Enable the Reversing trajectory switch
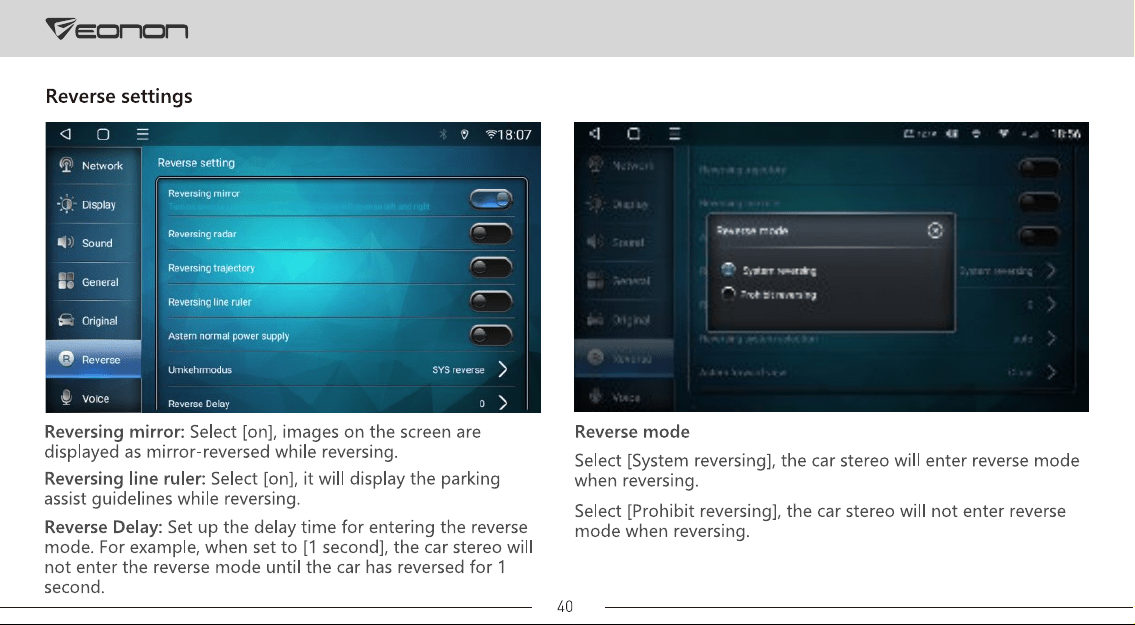This screenshot has height=625, width=1135. [x=491, y=267]
